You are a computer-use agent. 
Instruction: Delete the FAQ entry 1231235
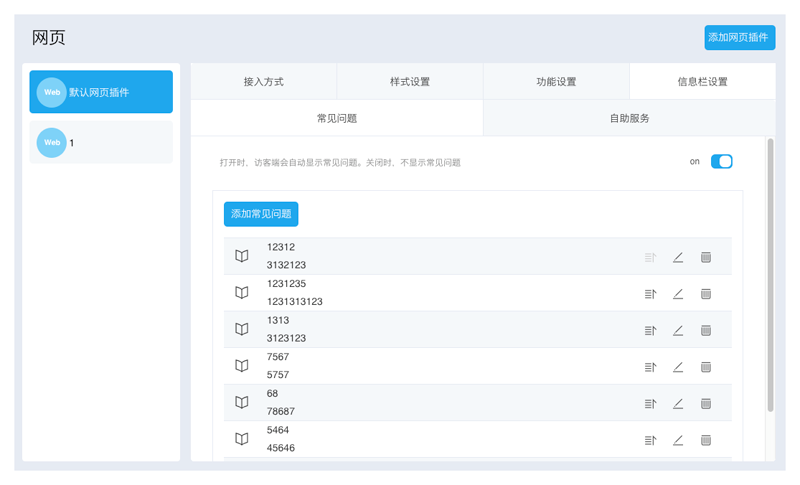(x=706, y=294)
